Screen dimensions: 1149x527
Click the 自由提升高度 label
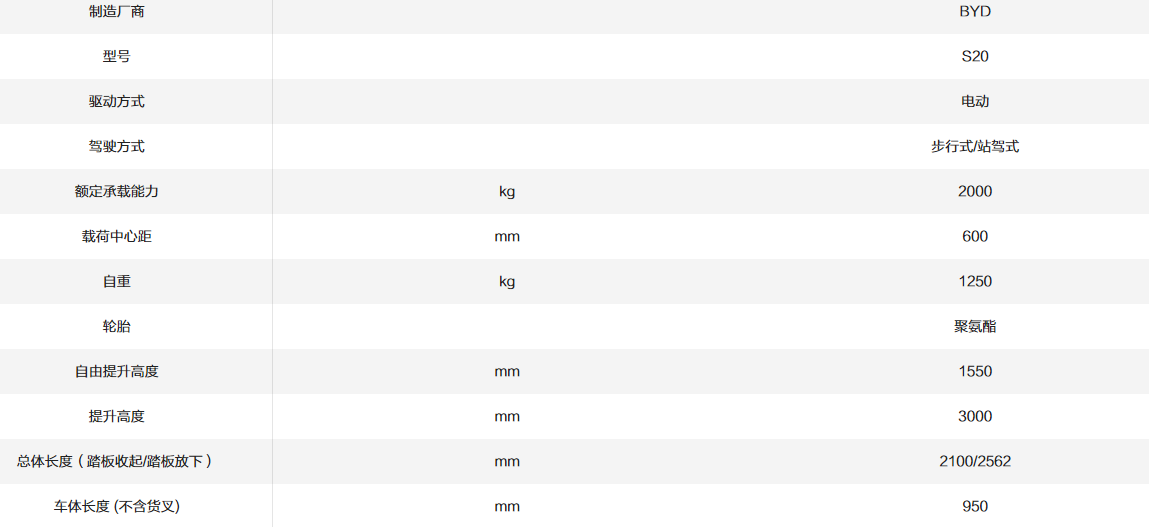[116, 372]
